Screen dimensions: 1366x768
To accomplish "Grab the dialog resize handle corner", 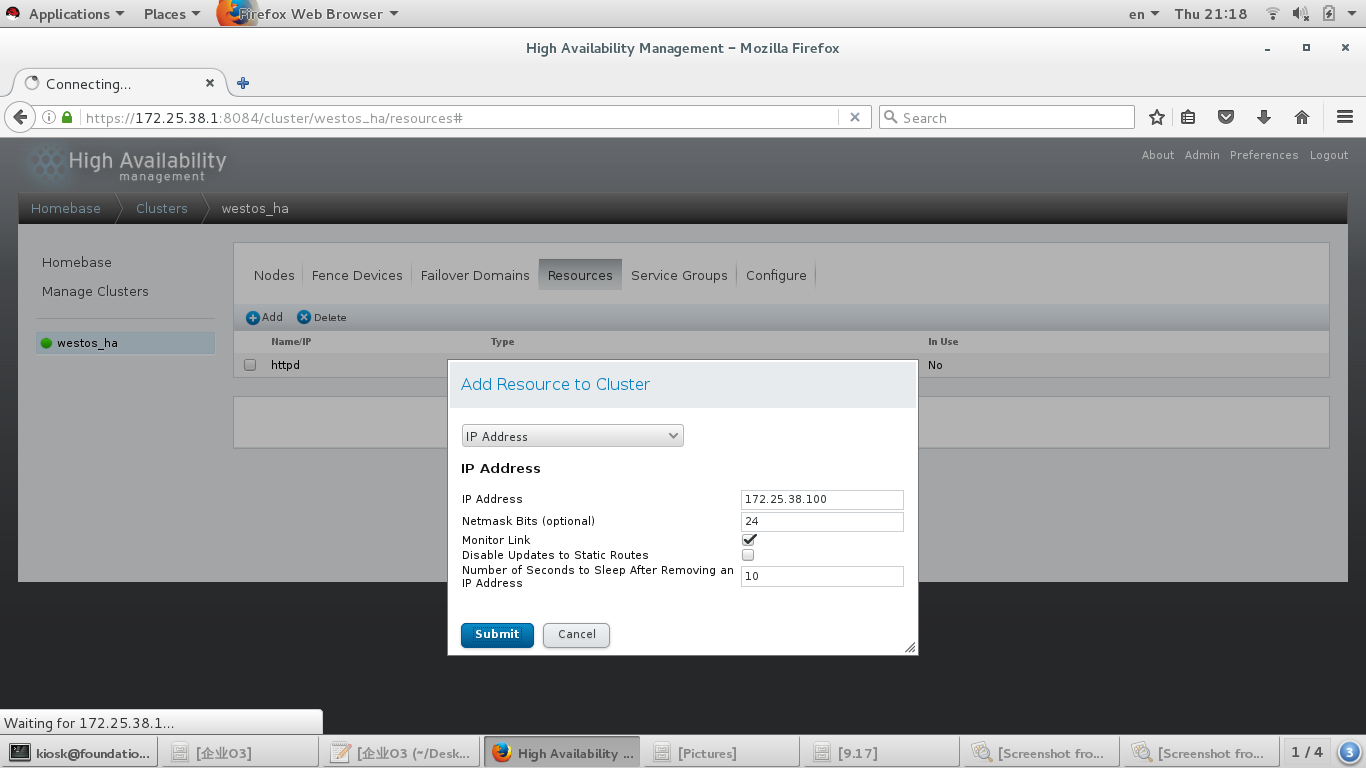I will click(910, 648).
